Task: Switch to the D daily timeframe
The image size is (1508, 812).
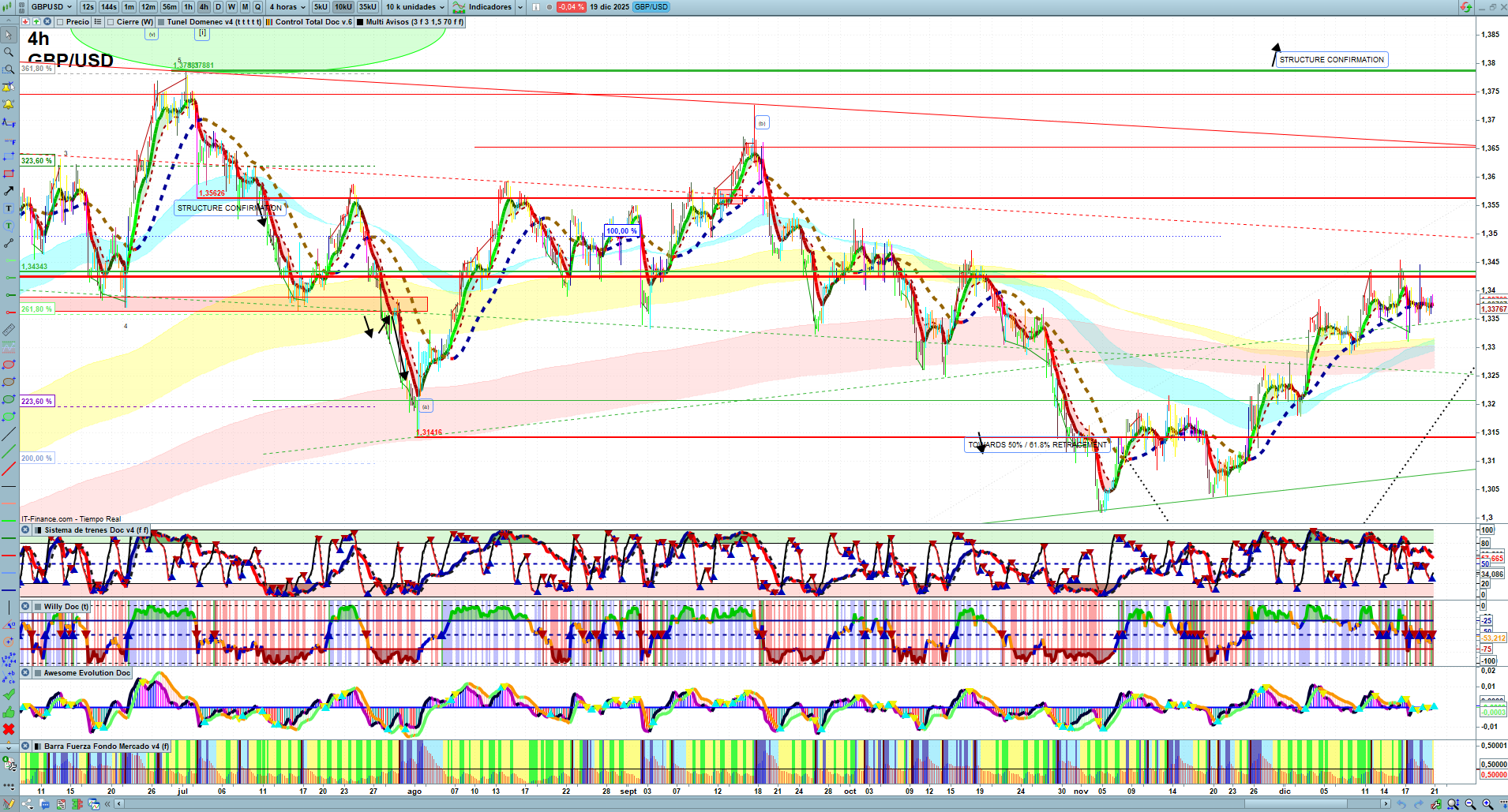Action: 218,7
